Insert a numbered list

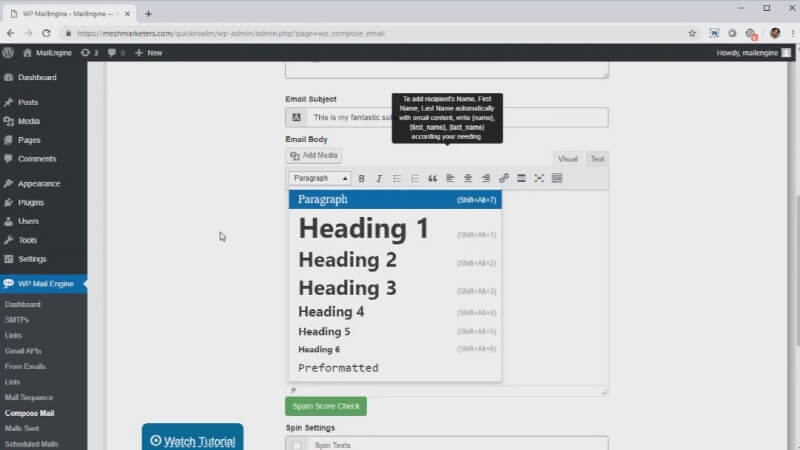point(414,179)
